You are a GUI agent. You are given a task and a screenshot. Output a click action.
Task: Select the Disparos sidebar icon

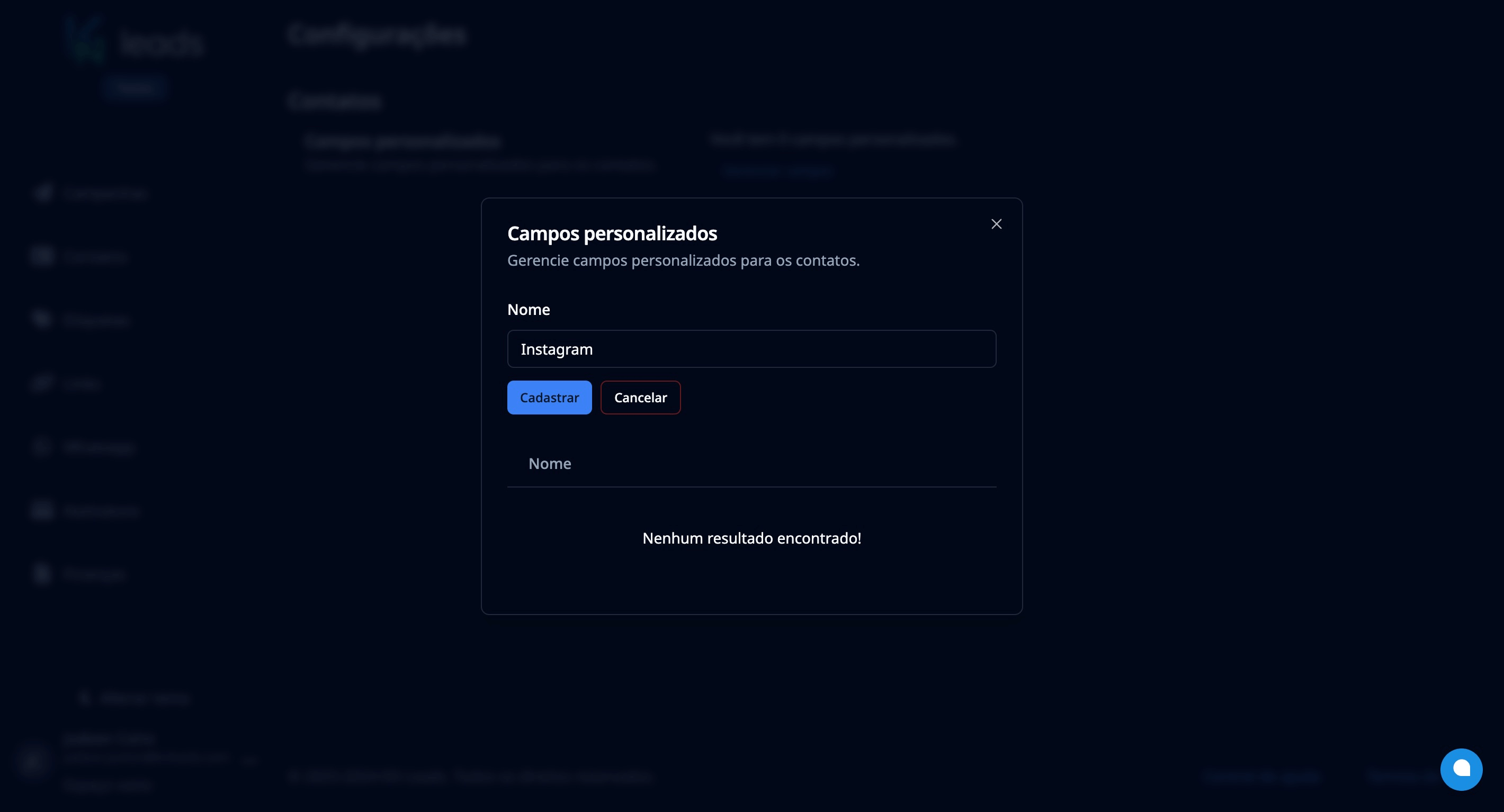coord(41,319)
